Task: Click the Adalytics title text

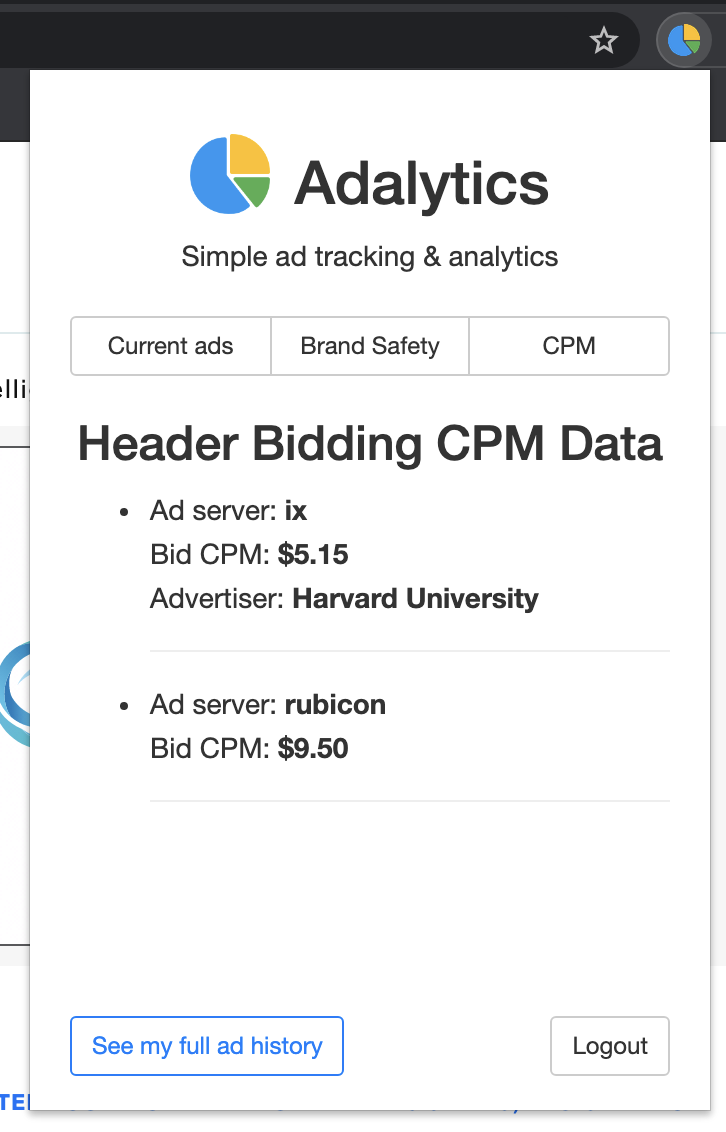Action: 421,184
